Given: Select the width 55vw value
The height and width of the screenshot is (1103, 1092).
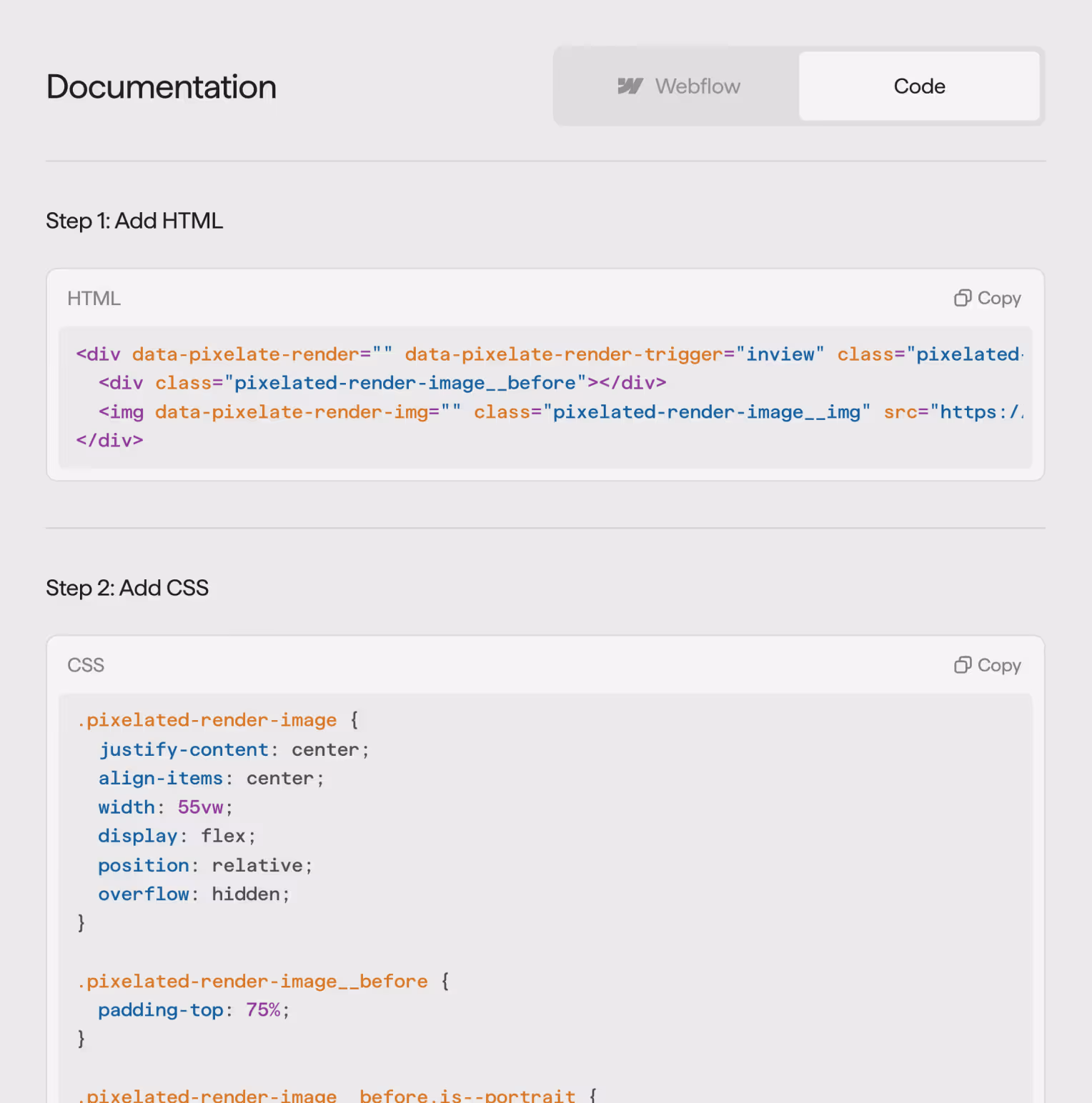Looking at the screenshot, I should 201,807.
